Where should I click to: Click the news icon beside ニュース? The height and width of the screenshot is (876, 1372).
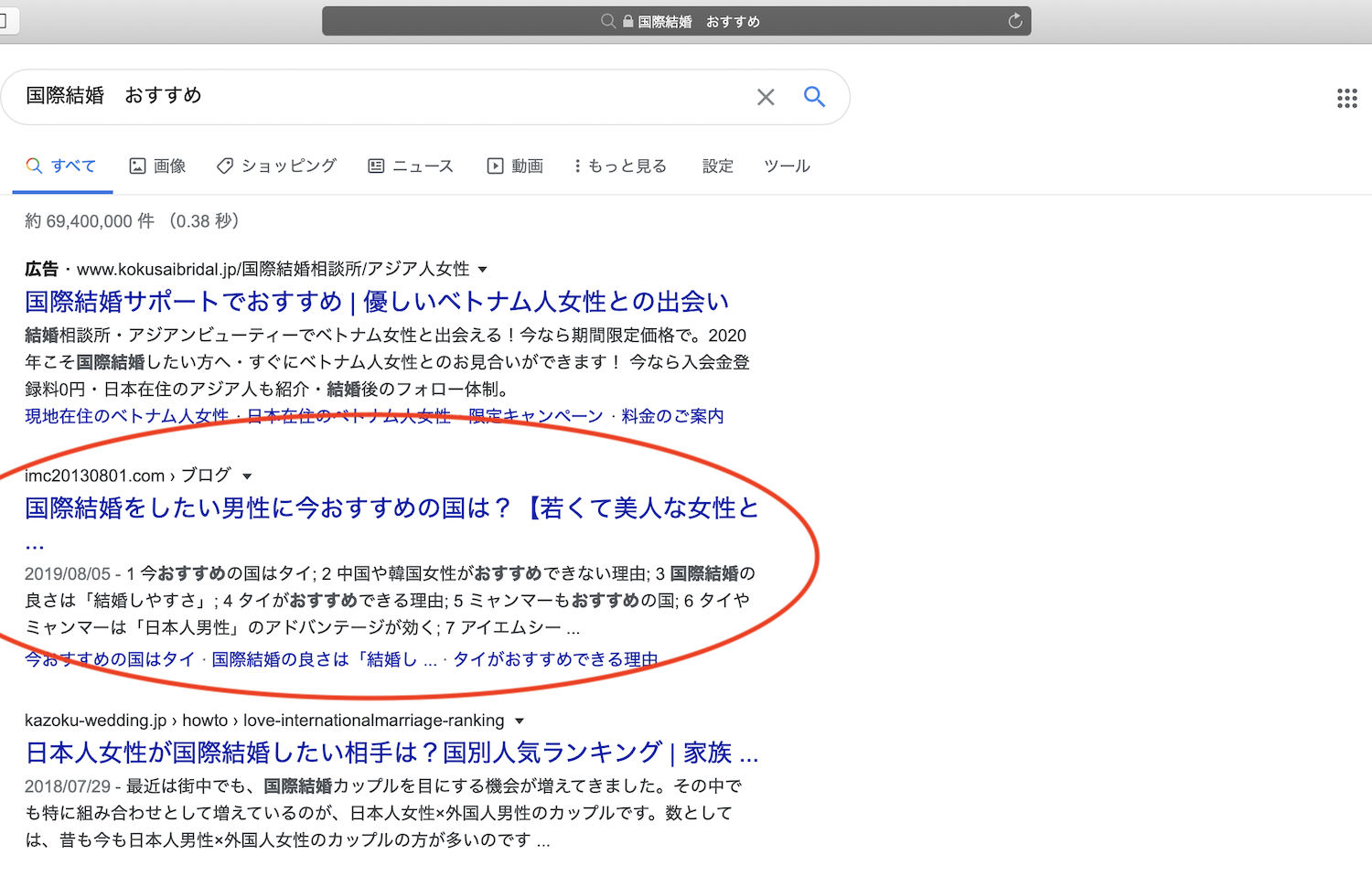[x=376, y=166]
